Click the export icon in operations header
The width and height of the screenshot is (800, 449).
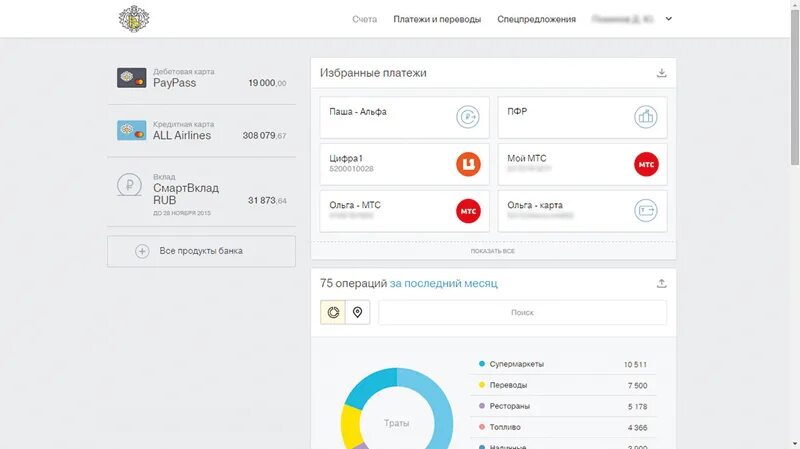tap(661, 283)
